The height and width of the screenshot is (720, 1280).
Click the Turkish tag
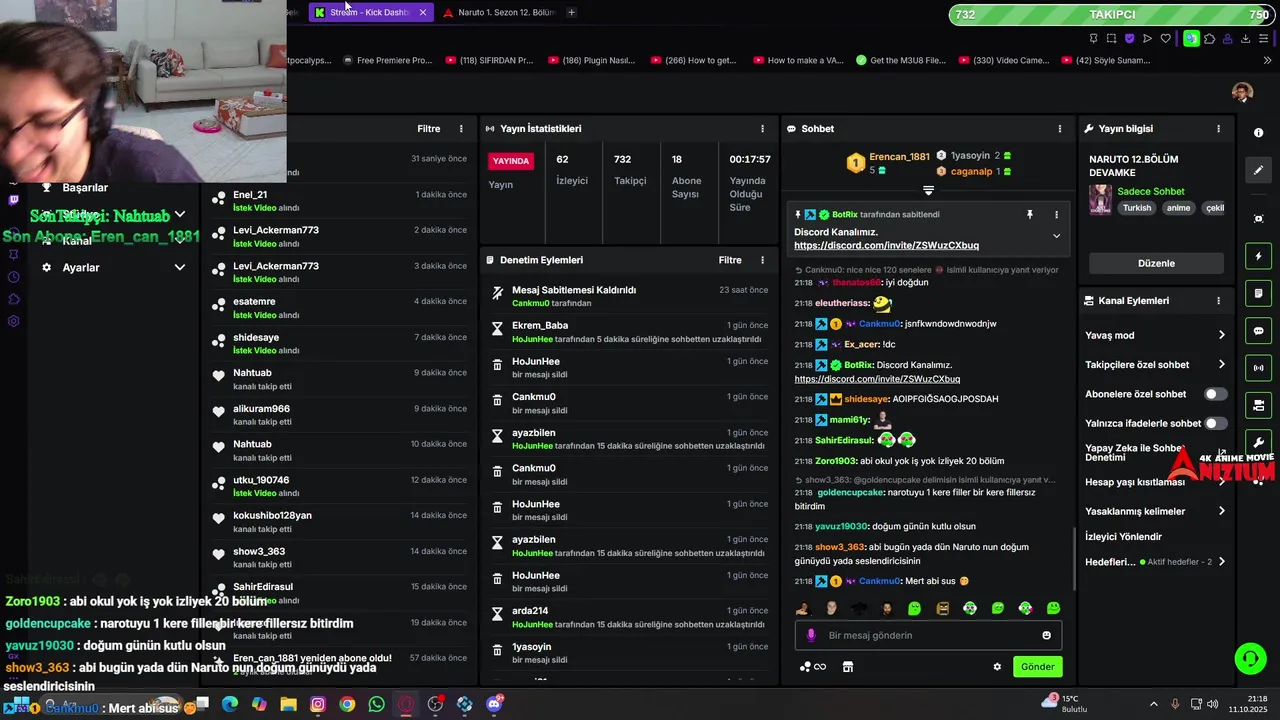tap(1137, 208)
